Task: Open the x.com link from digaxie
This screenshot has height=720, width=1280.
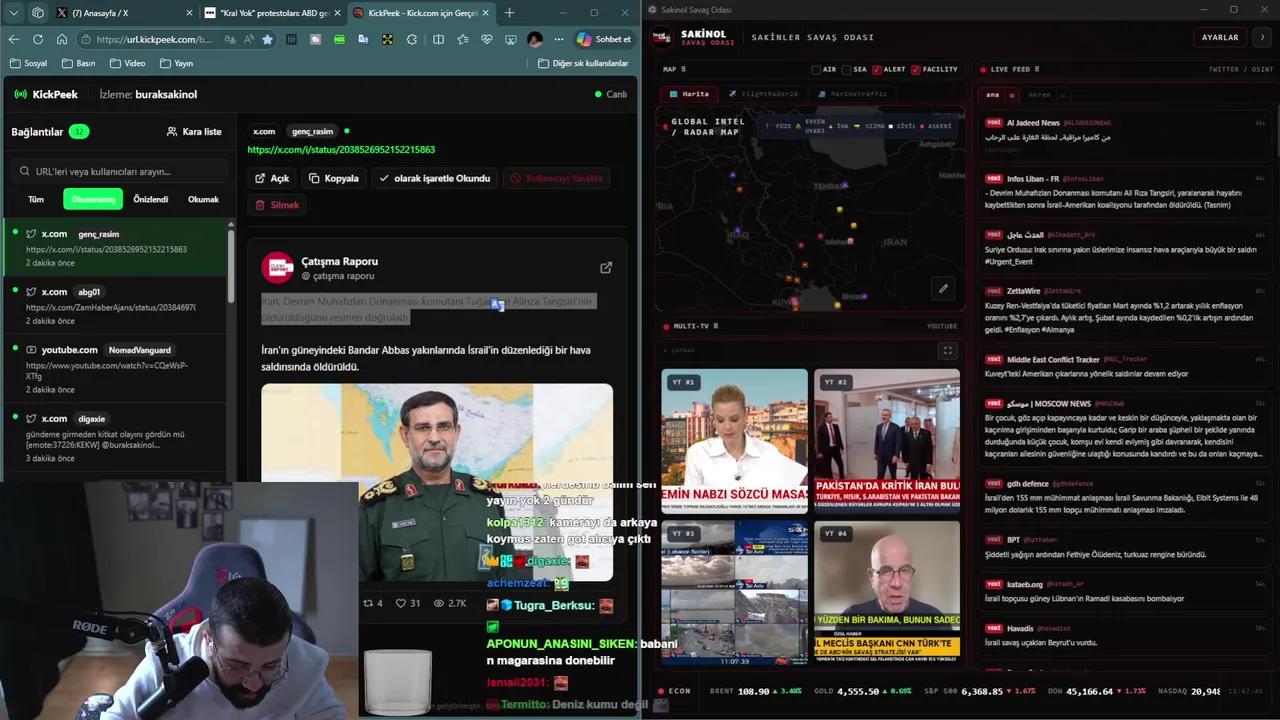Action: (x=115, y=438)
